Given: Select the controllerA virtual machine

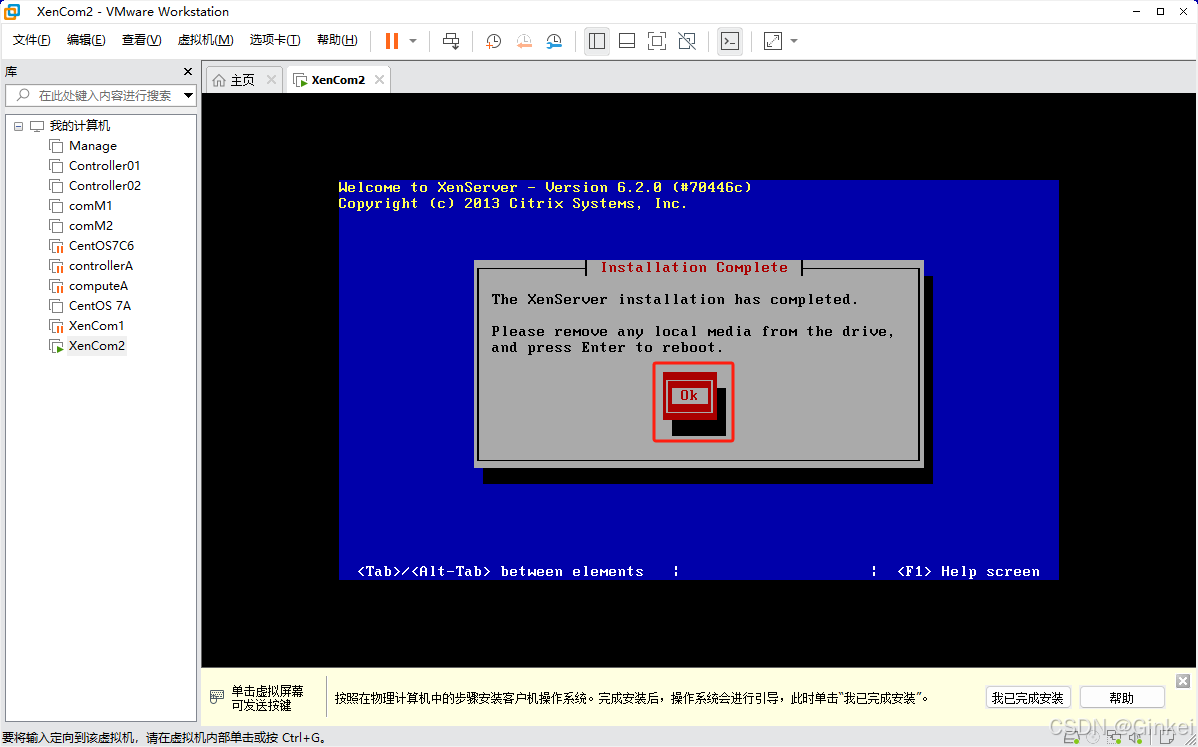Looking at the screenshot, I should 101,266.
